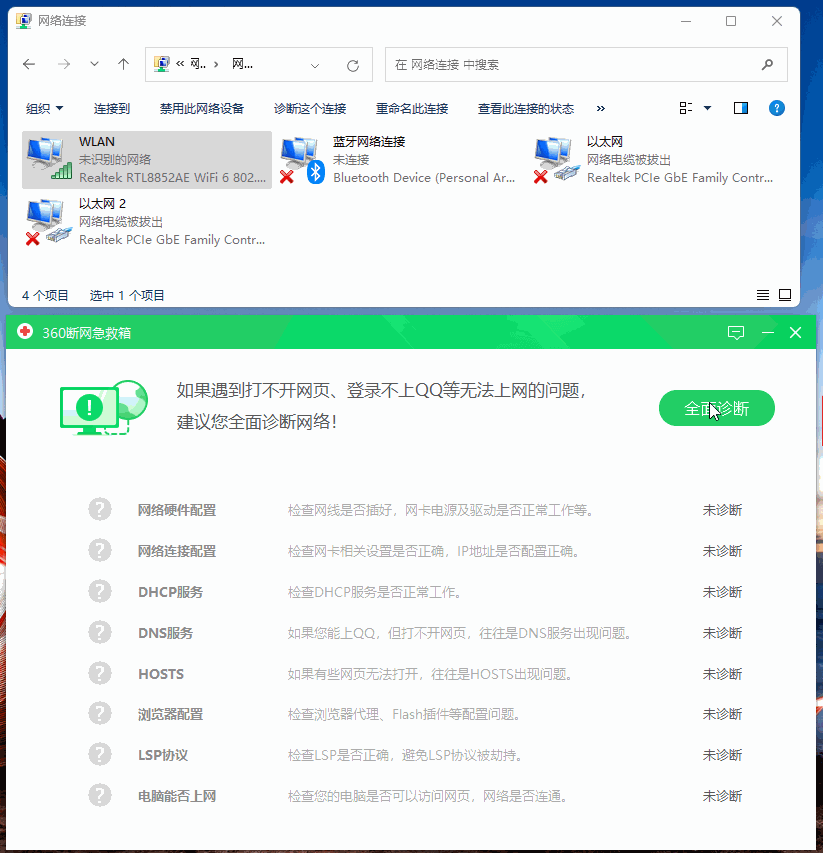Click the LSP协议 label
Viewport: 823px width, 853px height.
pyautogui.click(x=163, y=755)
